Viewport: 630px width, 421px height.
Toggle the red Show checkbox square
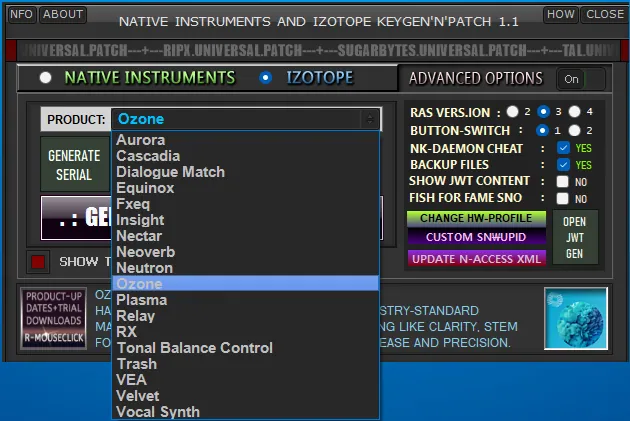38,262
